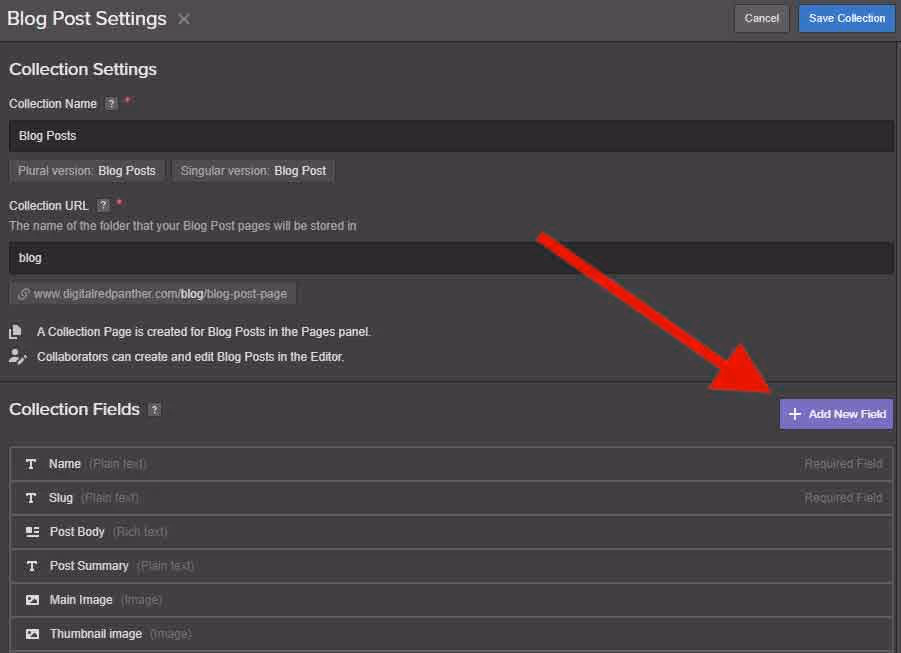Click the link icon before the blog URL preview
Image resolution: width=901 pixels, height=653 pixels.
22,293
